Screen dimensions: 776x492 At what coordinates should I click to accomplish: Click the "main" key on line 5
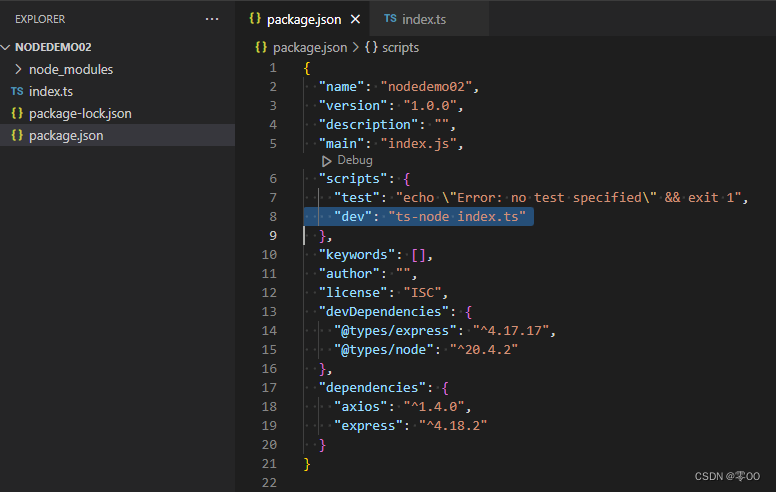point(341,144)
